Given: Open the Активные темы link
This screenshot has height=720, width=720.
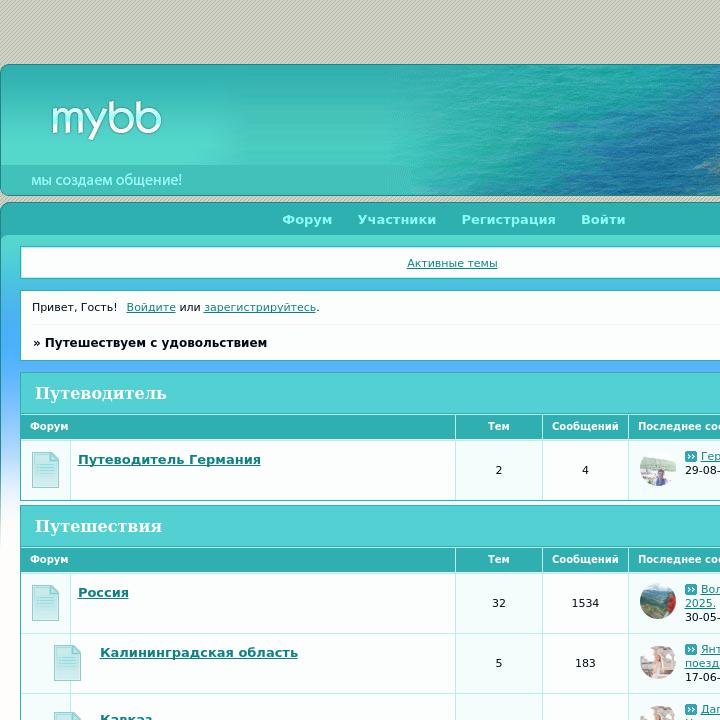Looking at the screenshot, I should pos(452,263).
